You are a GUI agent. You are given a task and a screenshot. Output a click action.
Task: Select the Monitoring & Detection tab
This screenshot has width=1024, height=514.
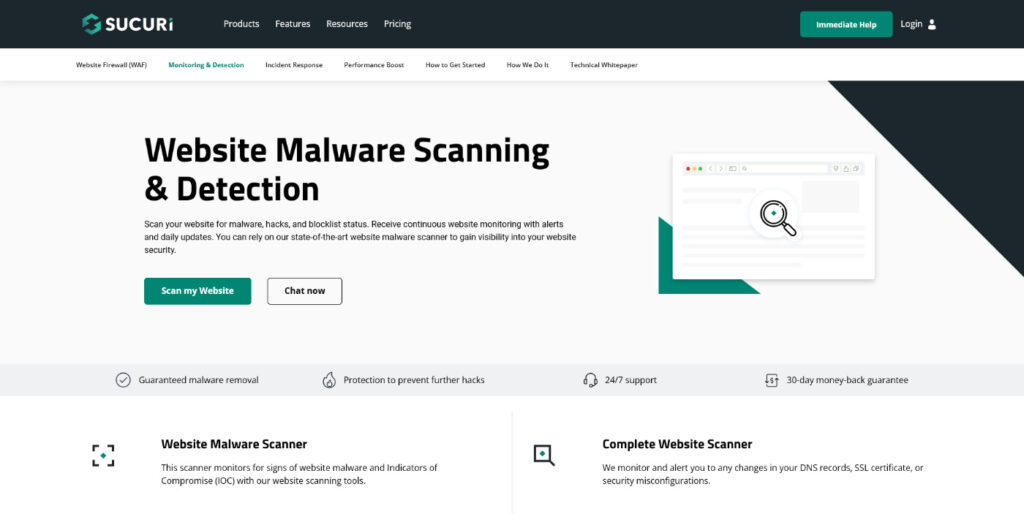coord(206,65)
